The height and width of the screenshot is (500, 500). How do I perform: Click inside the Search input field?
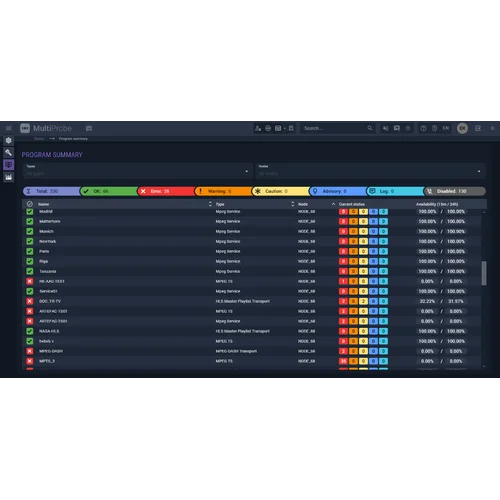(x=333, y=128)
